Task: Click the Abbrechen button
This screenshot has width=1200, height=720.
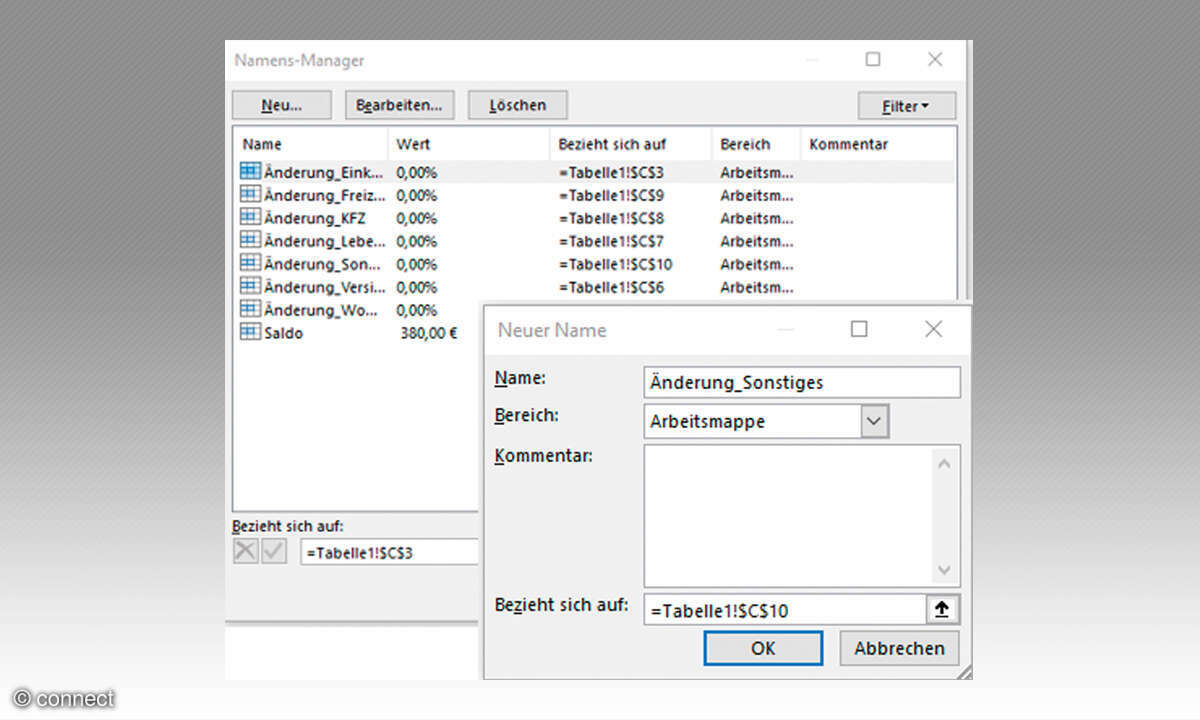Action: (x=899, y=648)
